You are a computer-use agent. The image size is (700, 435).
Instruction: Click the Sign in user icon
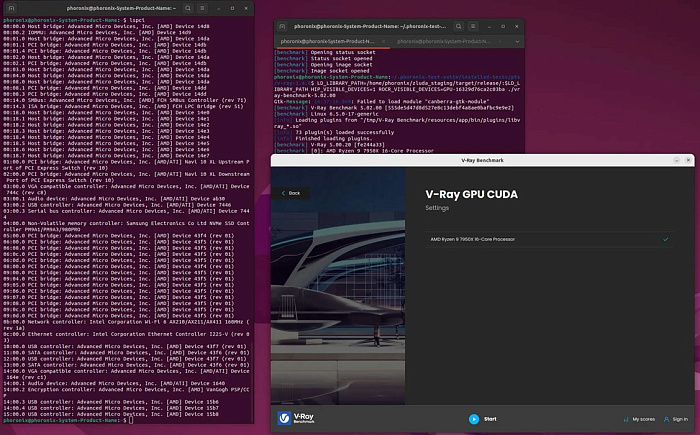click(667, 419)
